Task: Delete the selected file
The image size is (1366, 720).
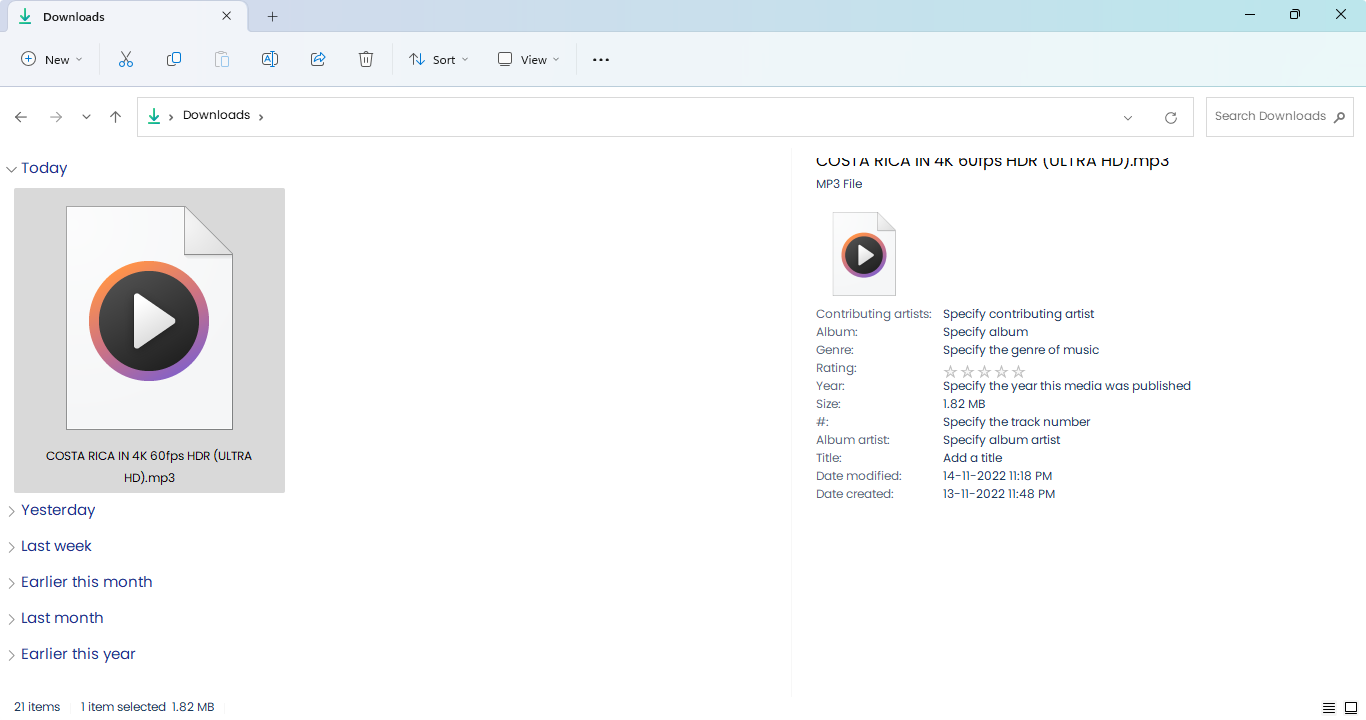Action: click(x=366, y=59)
